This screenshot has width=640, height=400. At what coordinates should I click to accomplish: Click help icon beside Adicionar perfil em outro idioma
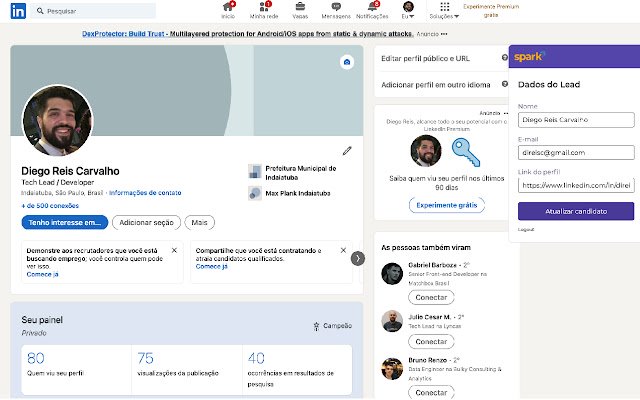click(504, 84)
